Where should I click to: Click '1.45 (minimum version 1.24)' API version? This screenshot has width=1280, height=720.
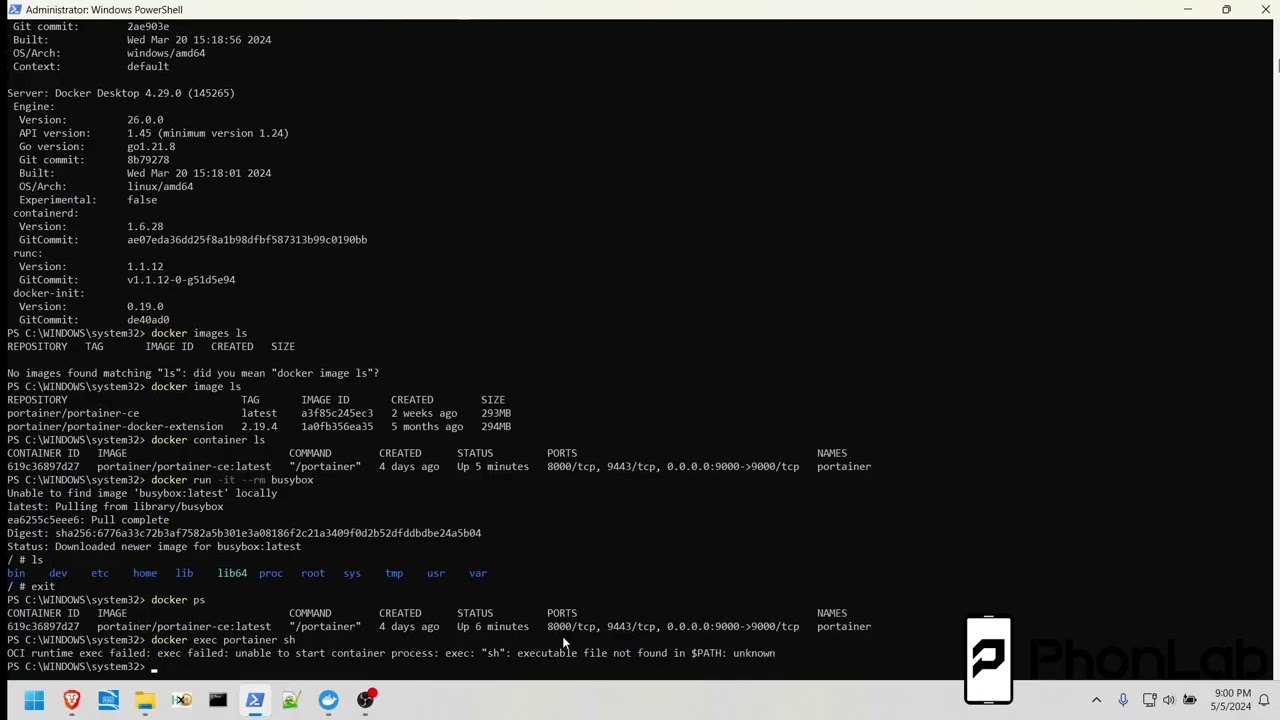coord(208,133)
